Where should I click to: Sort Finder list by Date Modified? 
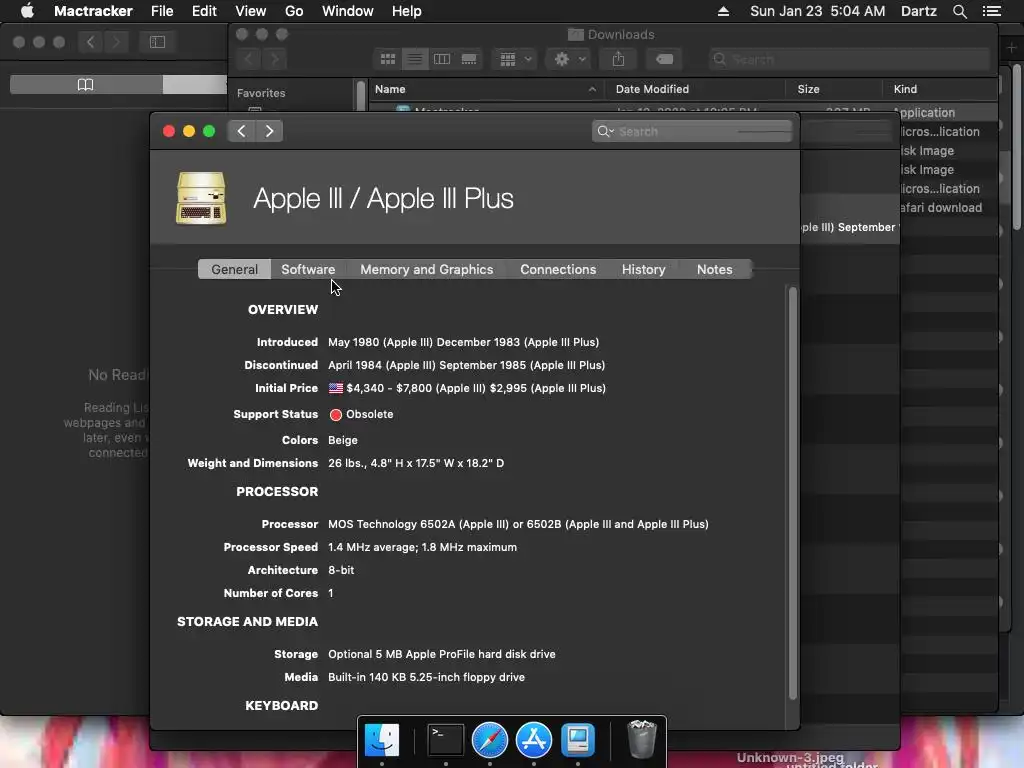pyautogui.click(x=694, y=89)
